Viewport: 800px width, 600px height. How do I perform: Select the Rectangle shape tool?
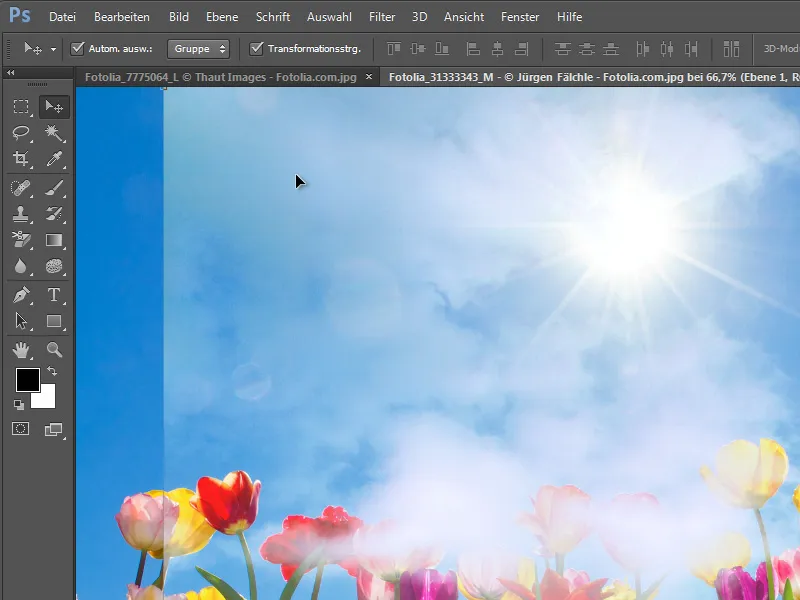pos(54,321)
